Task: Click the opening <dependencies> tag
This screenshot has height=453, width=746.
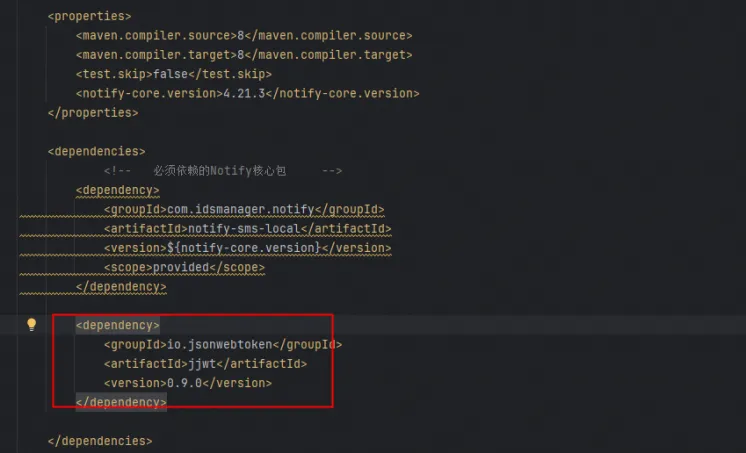Action: (x=96, y=151)
